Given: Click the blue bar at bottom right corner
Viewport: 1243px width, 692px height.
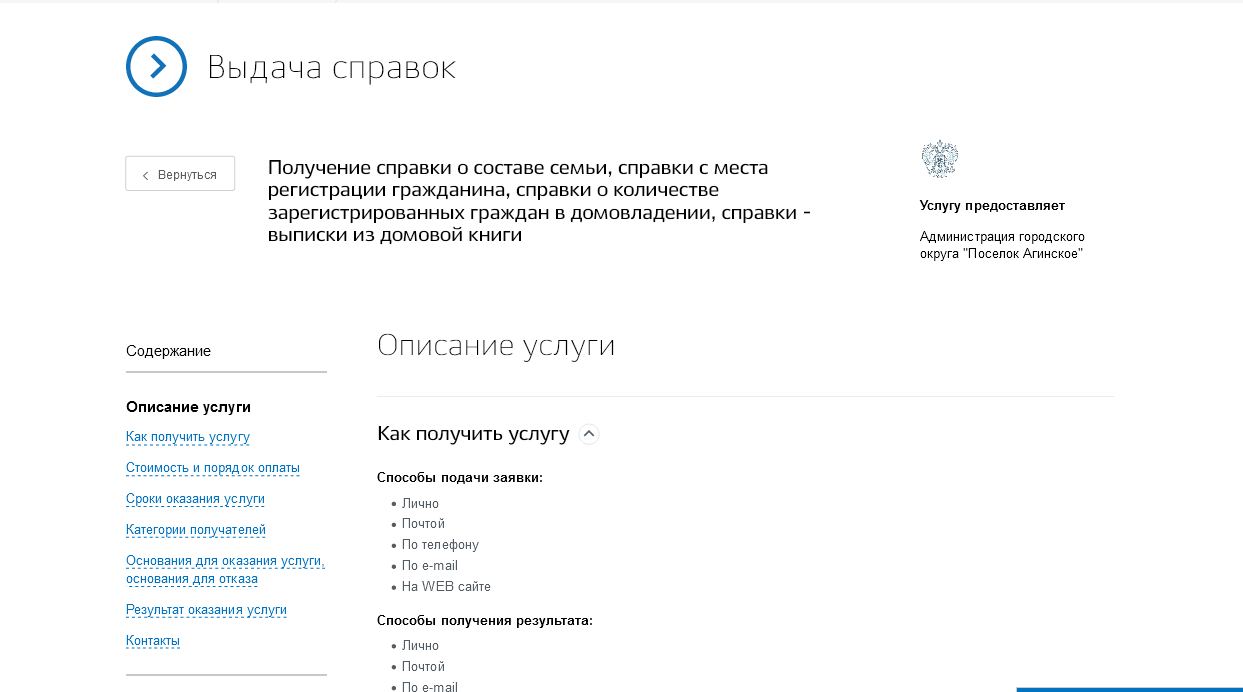Looking at the screenshot, I should [1129, 688].
